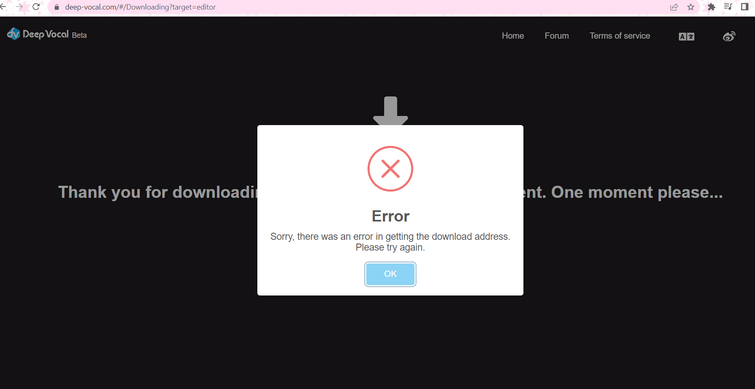755x389 pixels.
Task: Go forward using the browser forward arrow
Action: [19, 7]
